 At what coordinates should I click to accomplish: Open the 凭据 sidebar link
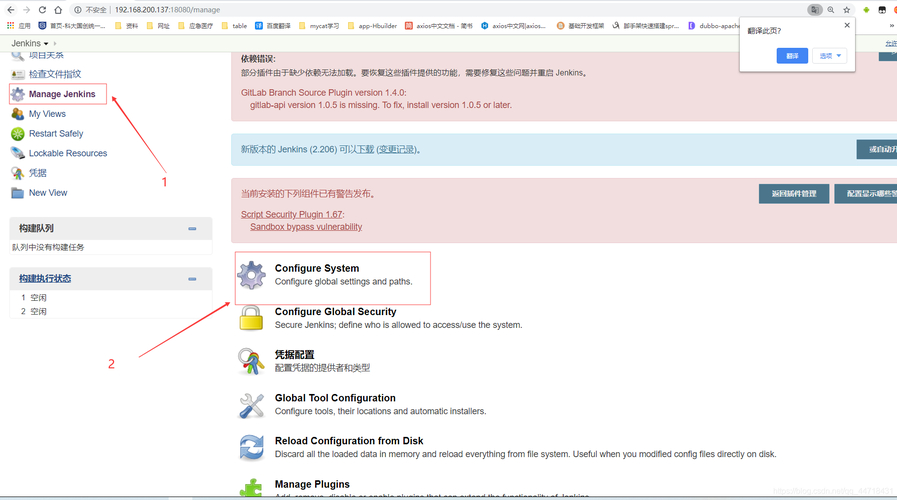[38, 173]
